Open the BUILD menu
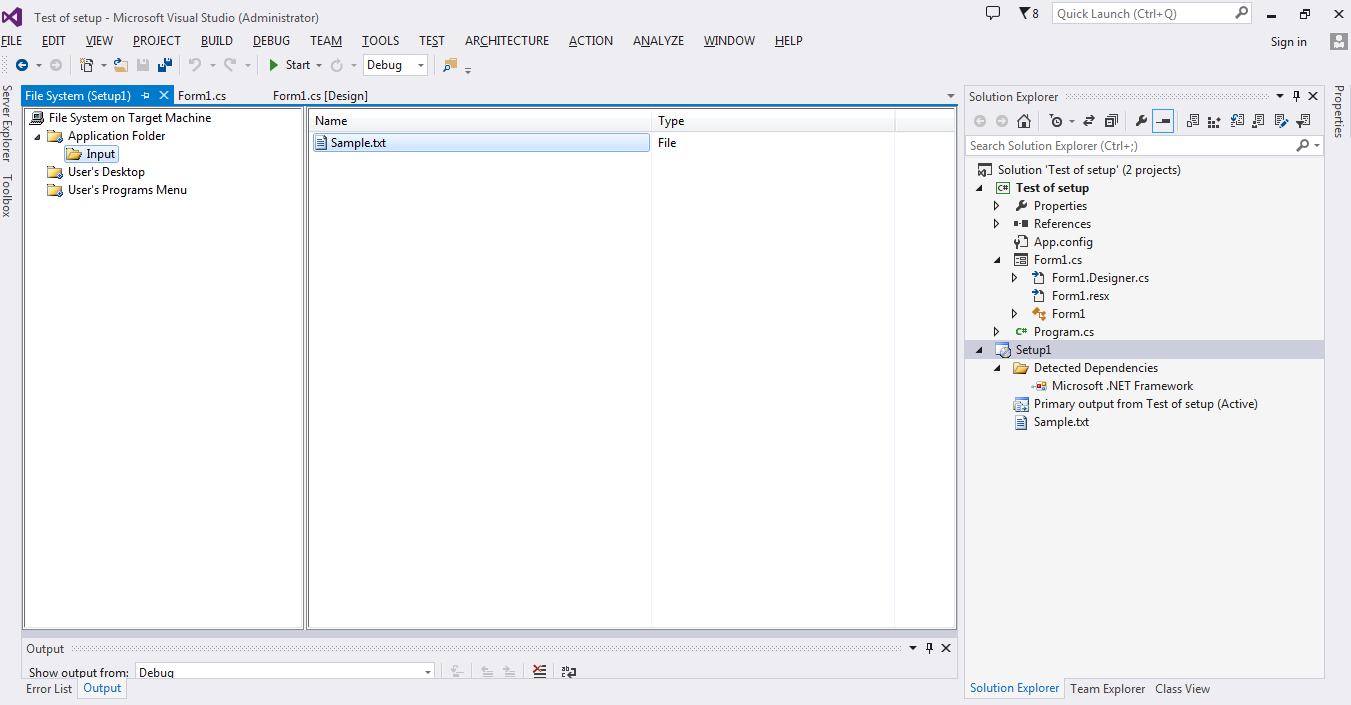The height and width of the screenshot is (705, 1351). [x=217, y=41]
